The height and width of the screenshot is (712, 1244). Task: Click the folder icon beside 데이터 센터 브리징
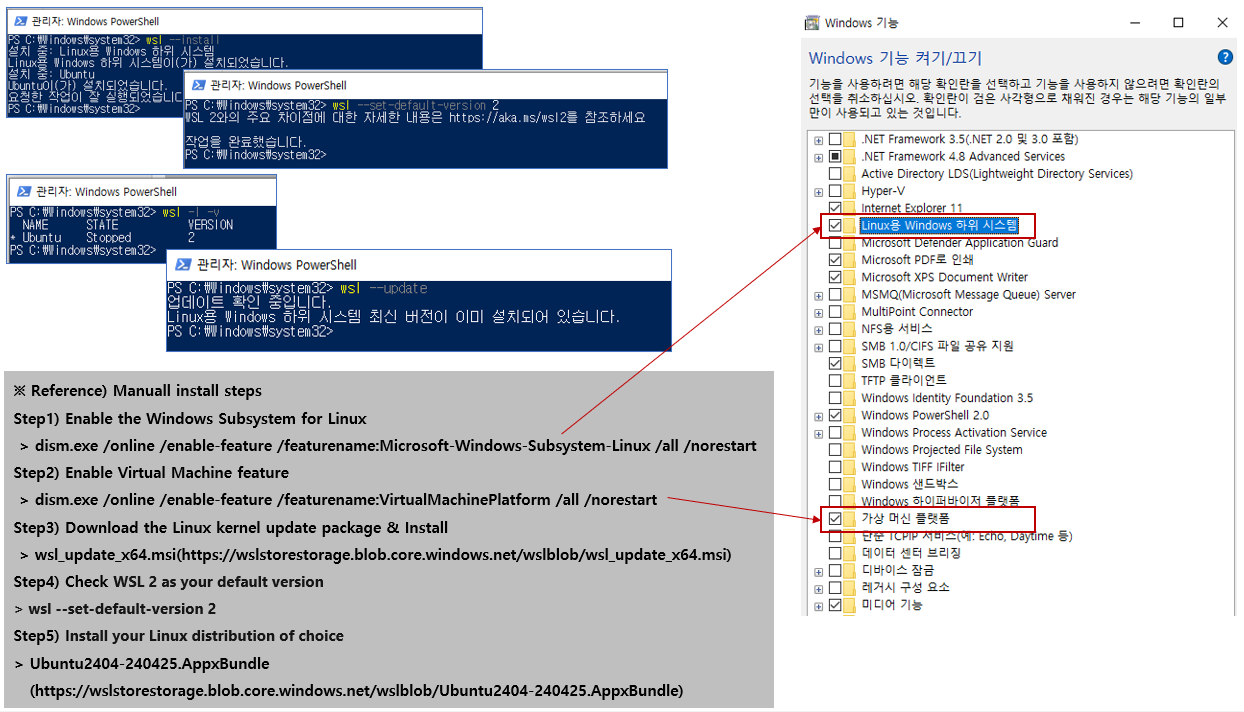tap(850, 553)
